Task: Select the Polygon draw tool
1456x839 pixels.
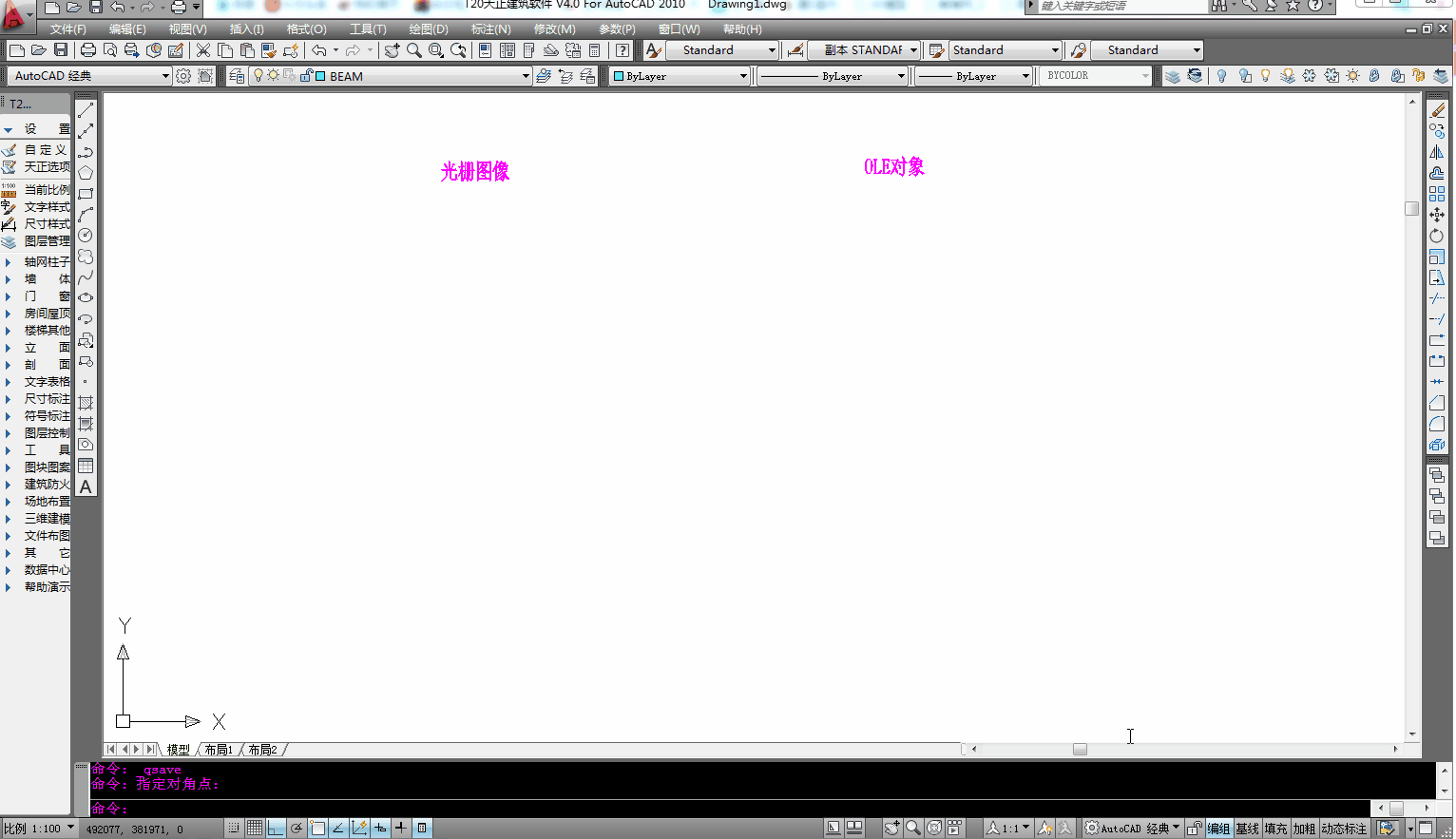Action: click(86, 173)
